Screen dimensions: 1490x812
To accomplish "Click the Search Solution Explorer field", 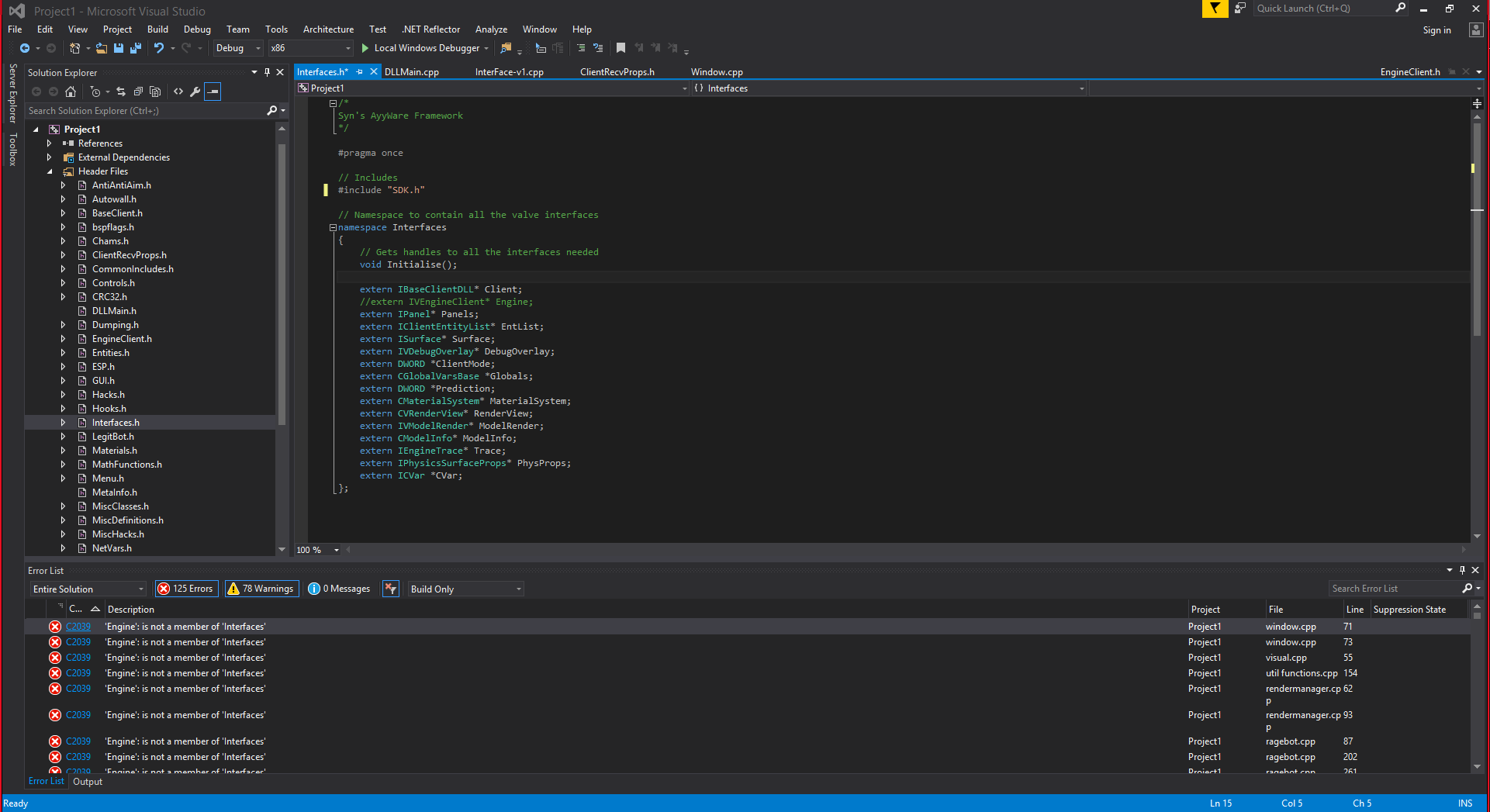I will [x=146, y=111].
